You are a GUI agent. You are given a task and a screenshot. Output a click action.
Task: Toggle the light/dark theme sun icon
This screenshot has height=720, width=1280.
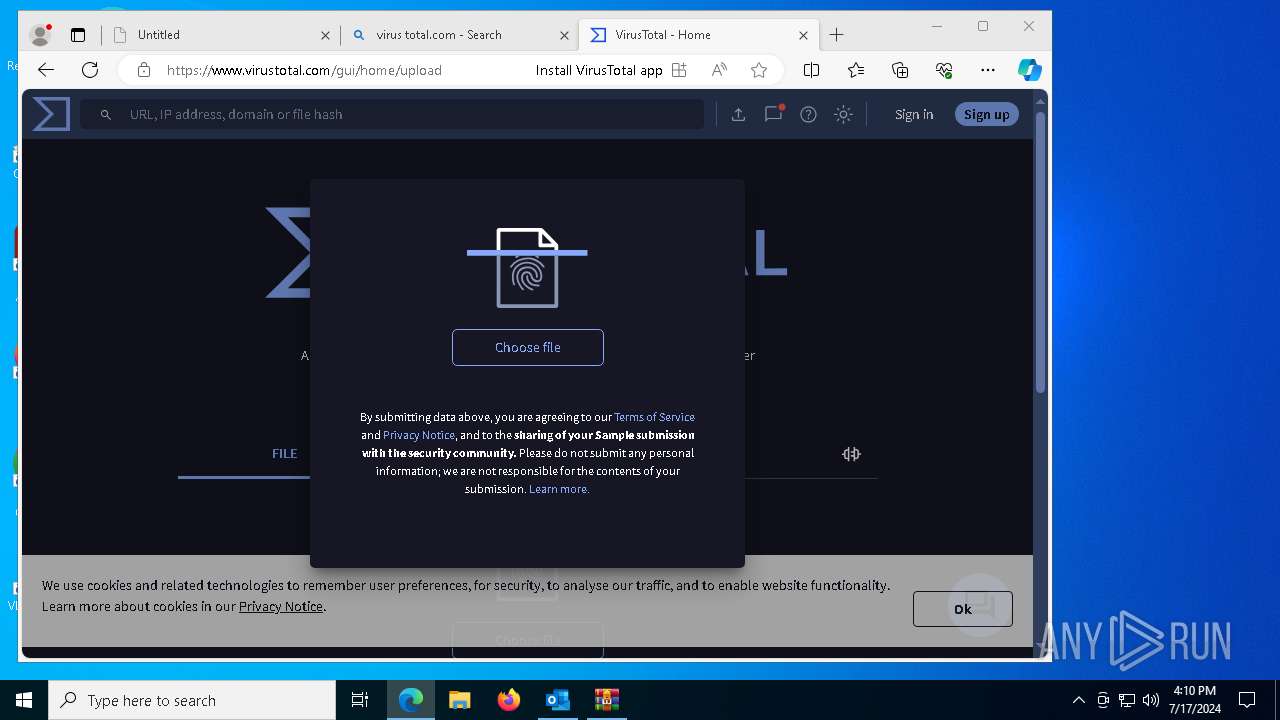843,114
